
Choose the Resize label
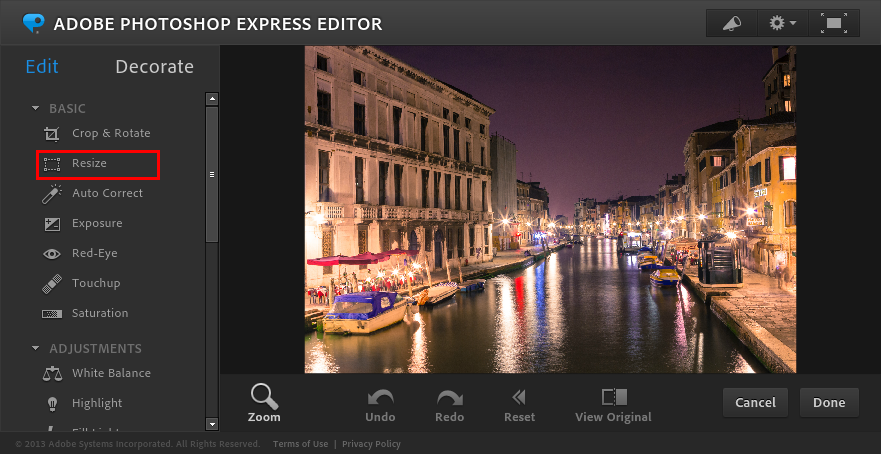click(x=89, y=164)
